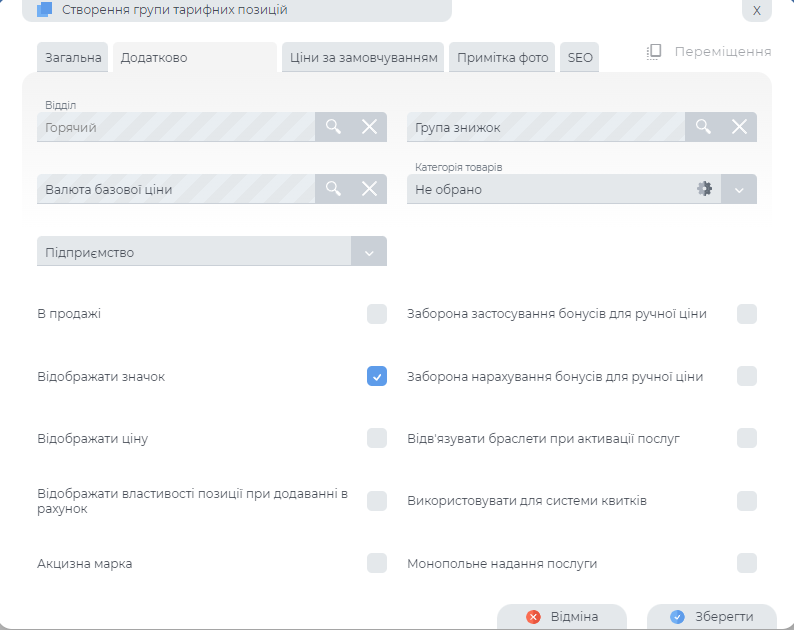Enable the В продажі checkbox

pos(376,314)
